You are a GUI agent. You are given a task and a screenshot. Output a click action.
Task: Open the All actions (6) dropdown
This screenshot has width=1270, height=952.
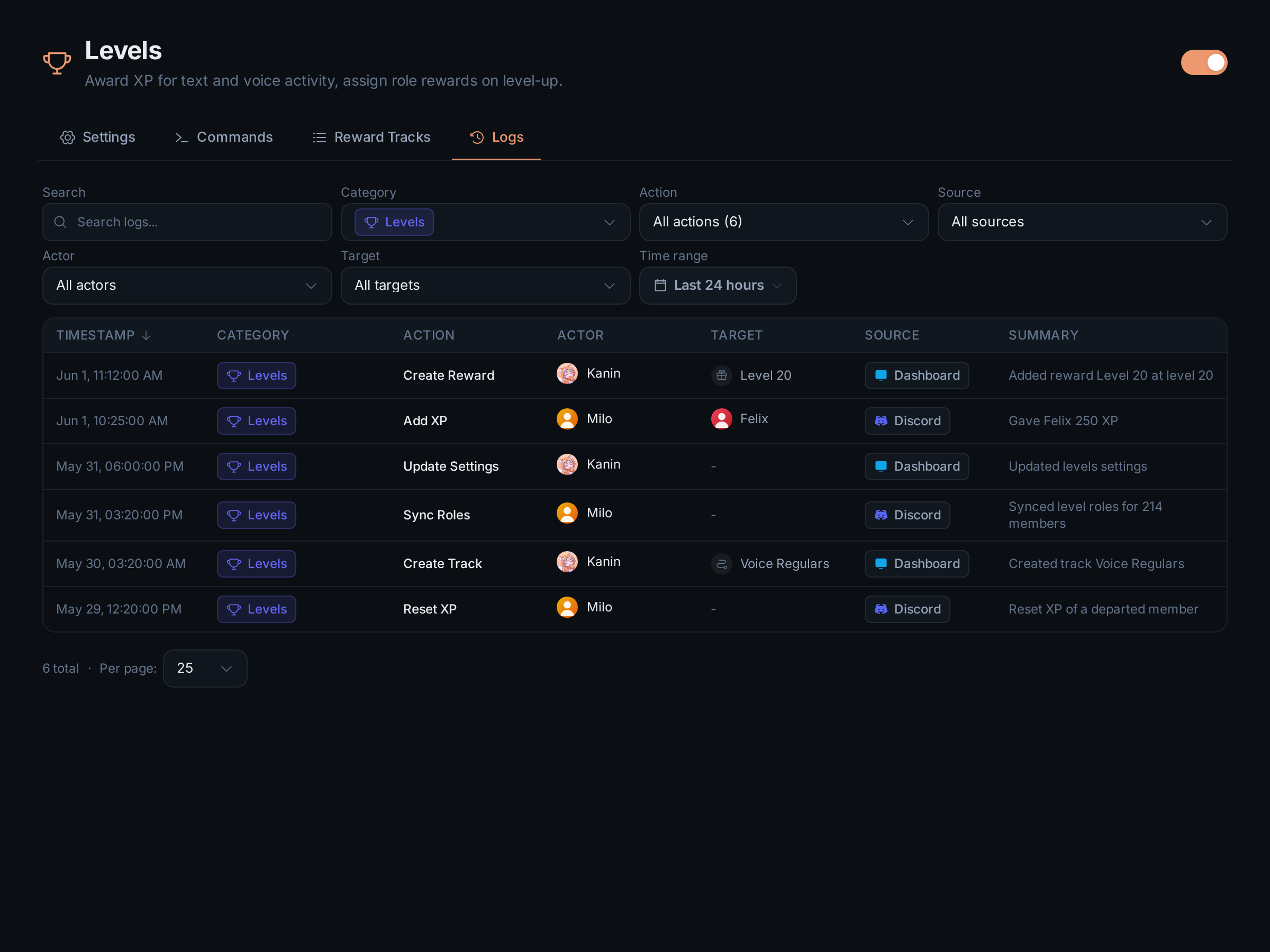coord(784,222)
